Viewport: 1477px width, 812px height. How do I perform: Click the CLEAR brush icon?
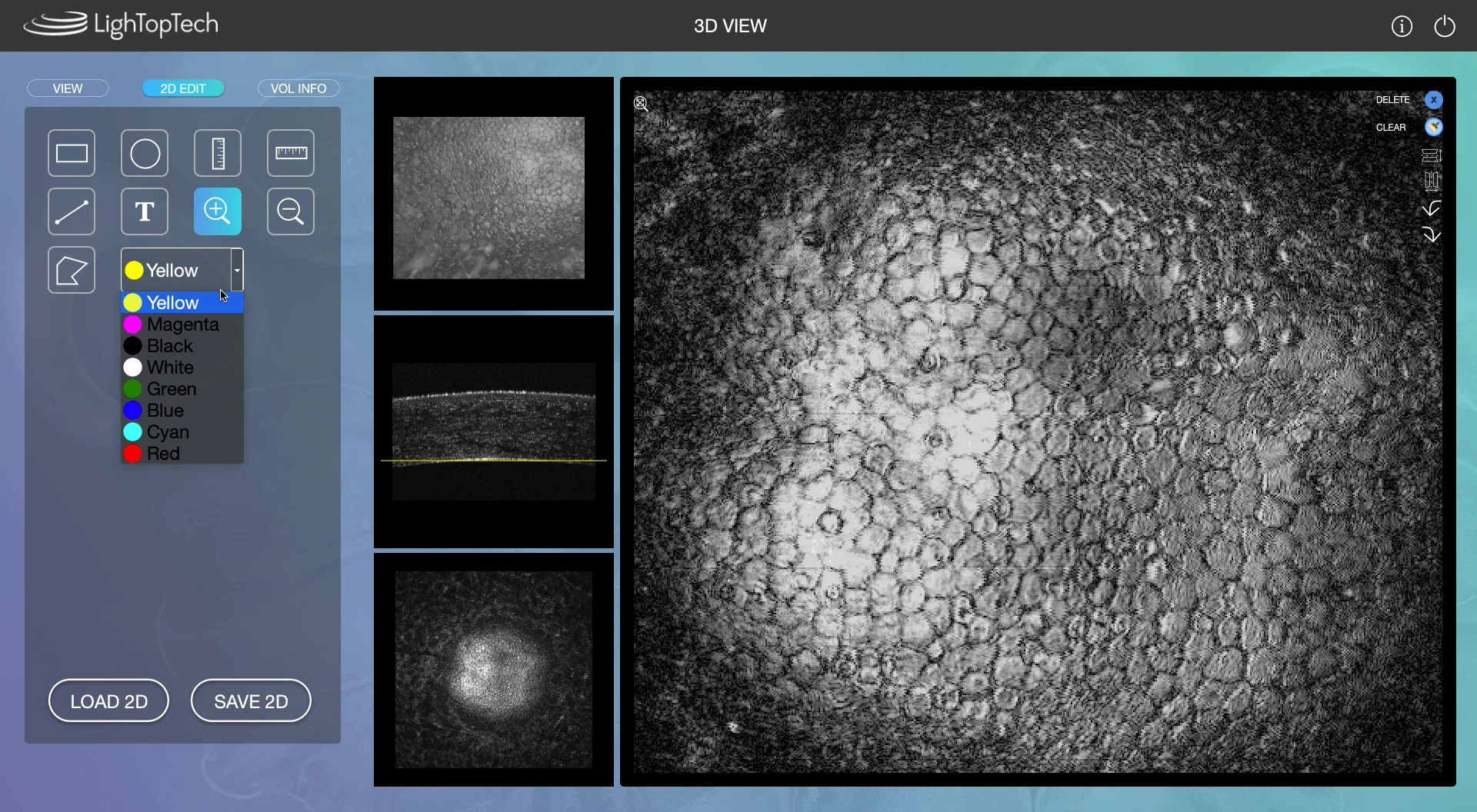pos(1433,127)
